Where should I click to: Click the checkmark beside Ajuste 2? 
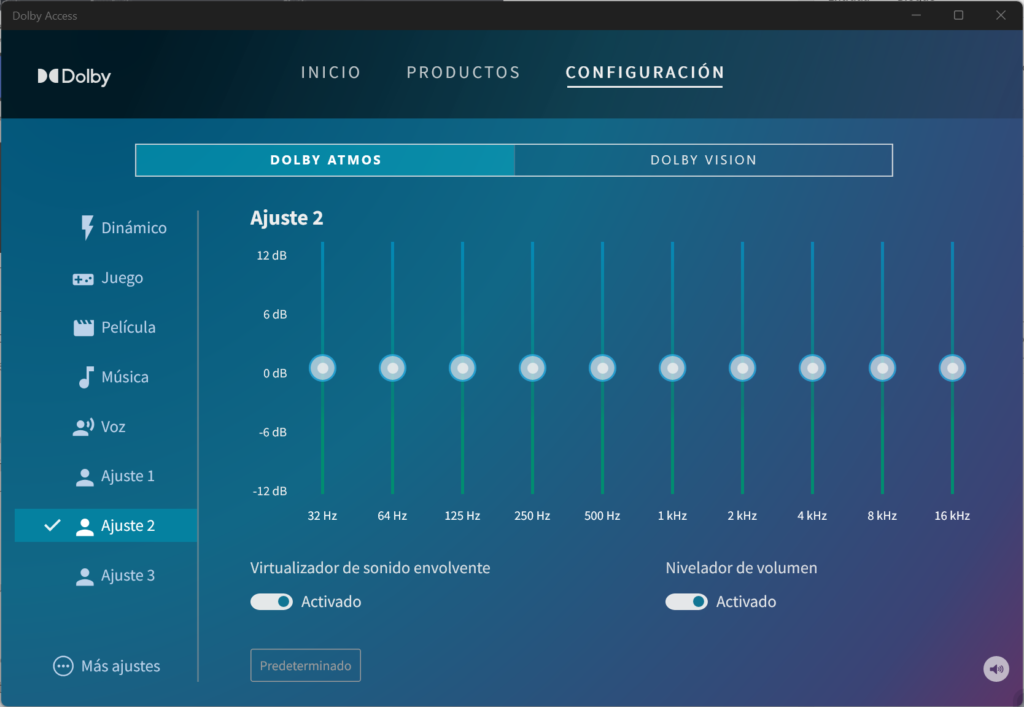pos(52,525)
